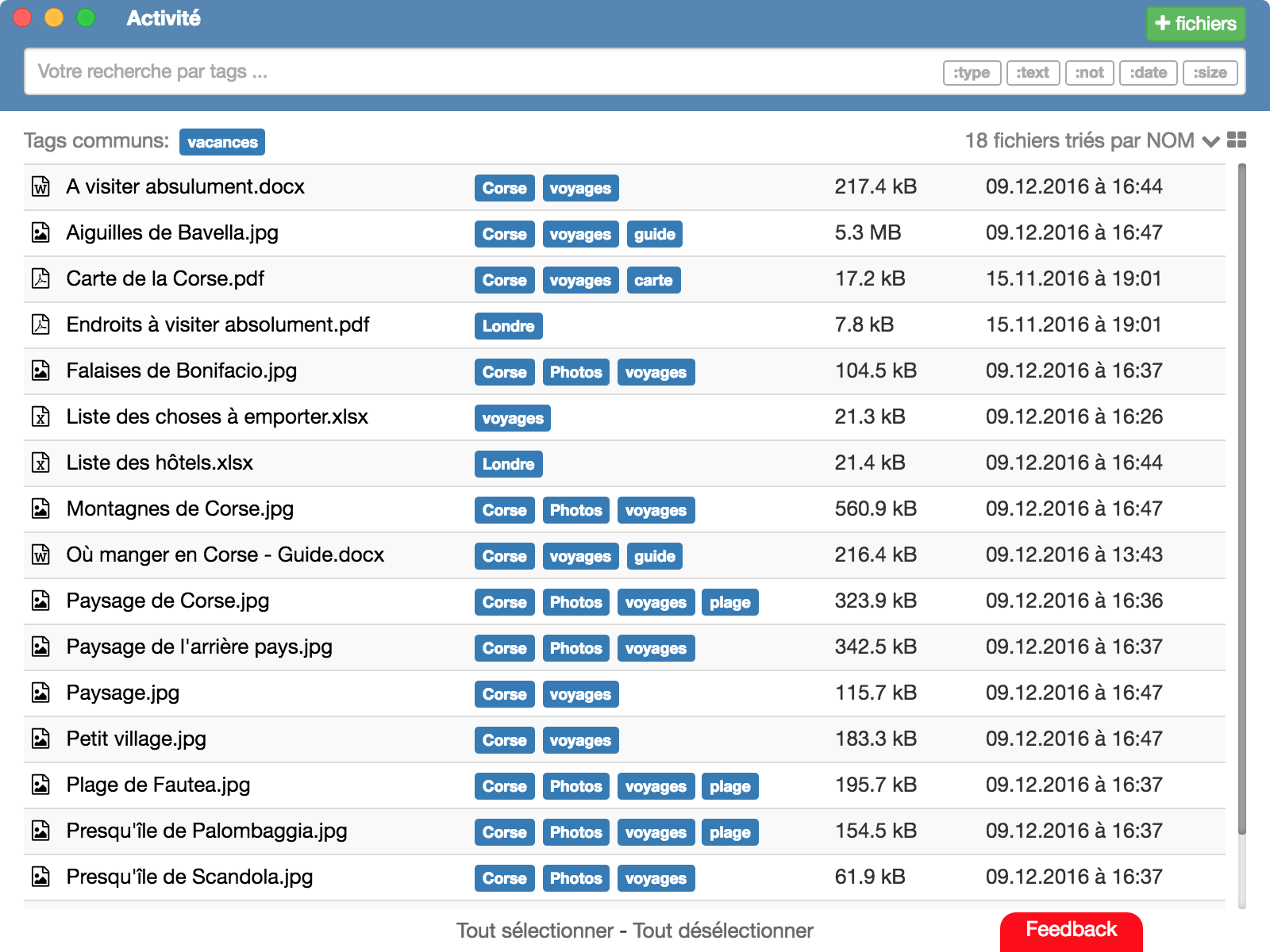Click the Excel icon of Liste des hôtels.xlsx

tap(41, 463)
